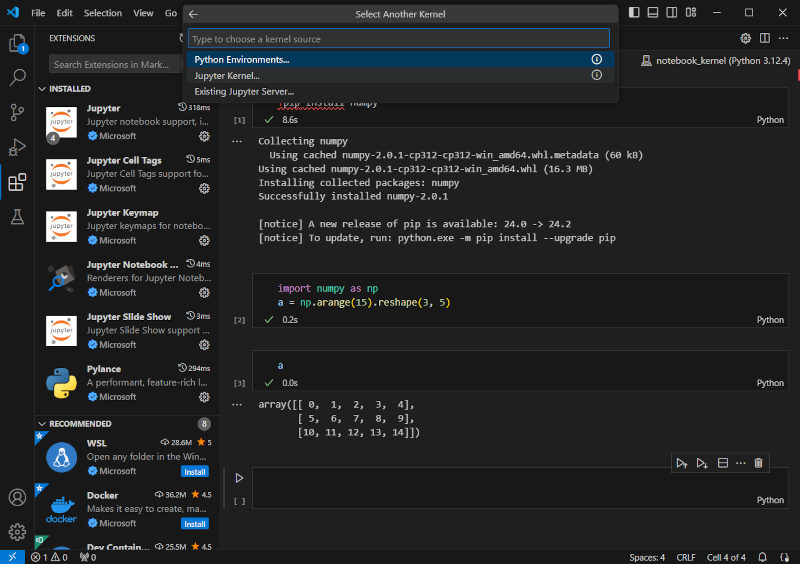Open manage gear for Jupyter extension
800x564 pixels.
(204, 136)
